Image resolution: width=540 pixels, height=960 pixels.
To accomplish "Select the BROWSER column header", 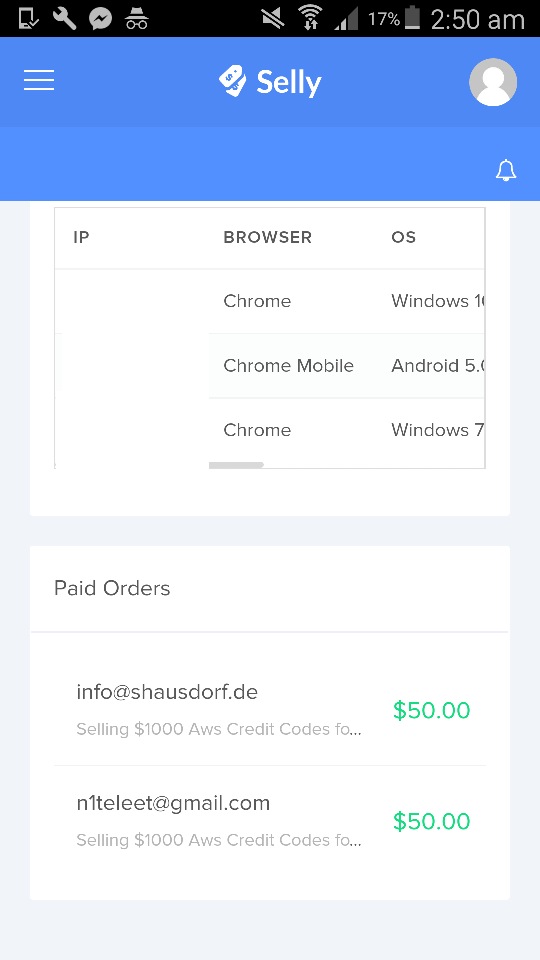I will pyautogui.click(x=268, y=237).
